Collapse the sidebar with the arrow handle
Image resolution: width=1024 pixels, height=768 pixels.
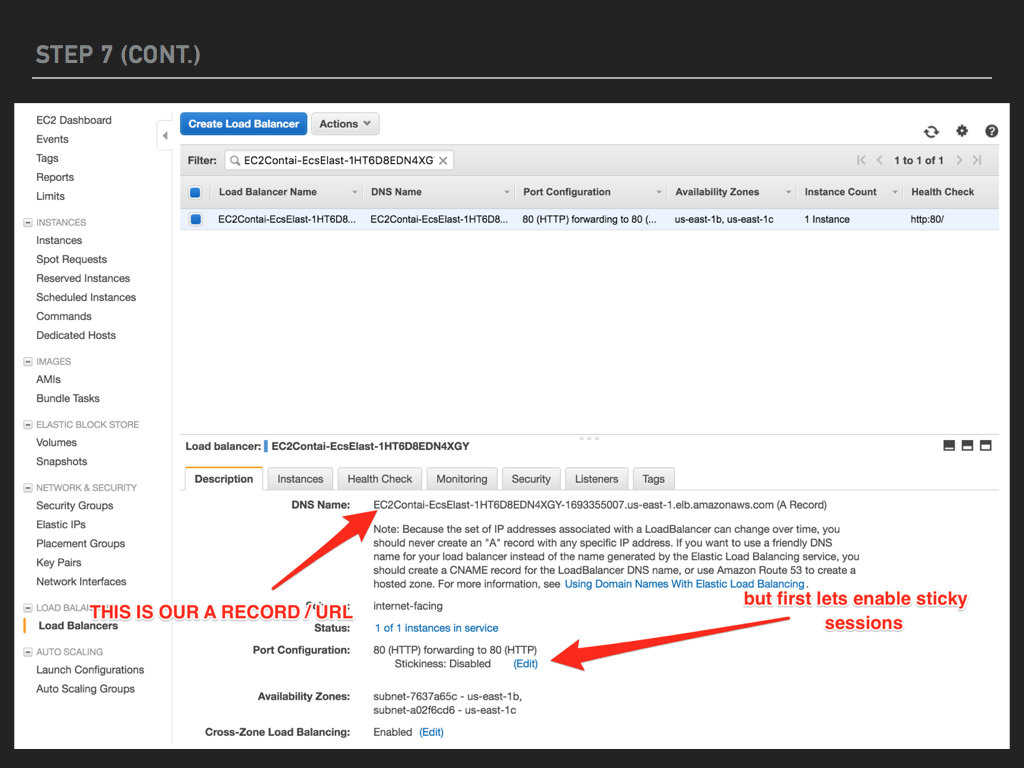[165, 136]
